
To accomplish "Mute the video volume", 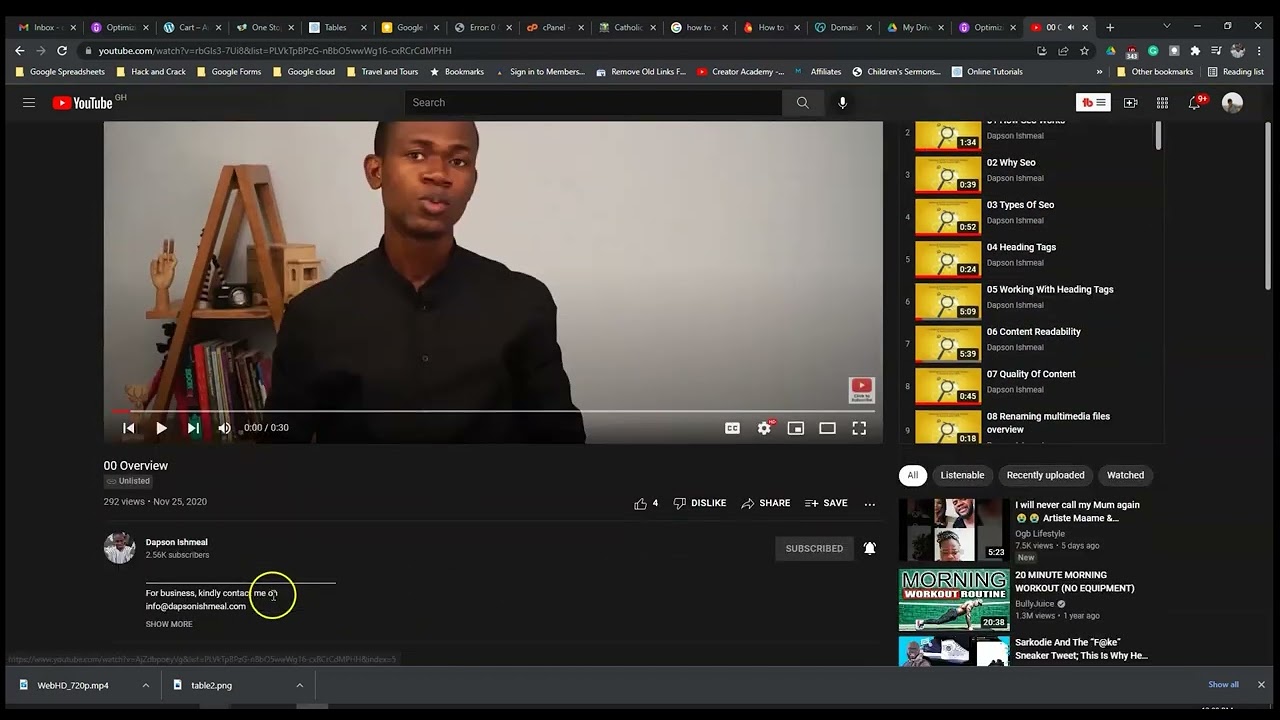I will (x=224, y=428).
